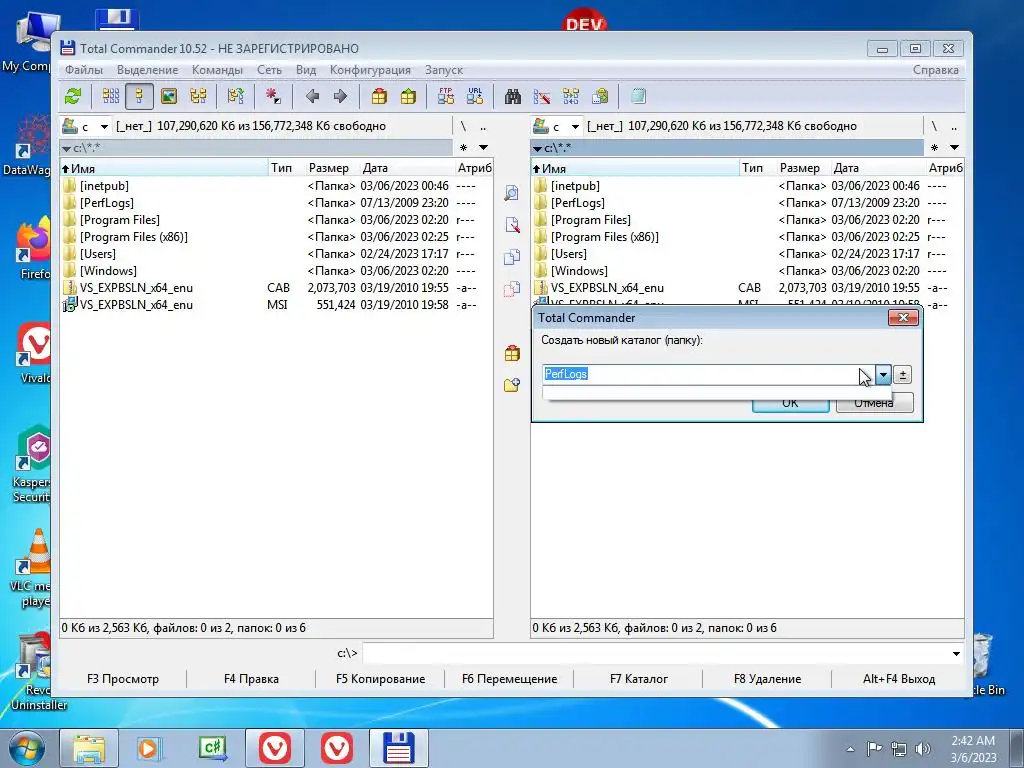Click the unpack files toolbar icon
The height and width of the screenshot is (768, 1024).
(x=408, y=97)
